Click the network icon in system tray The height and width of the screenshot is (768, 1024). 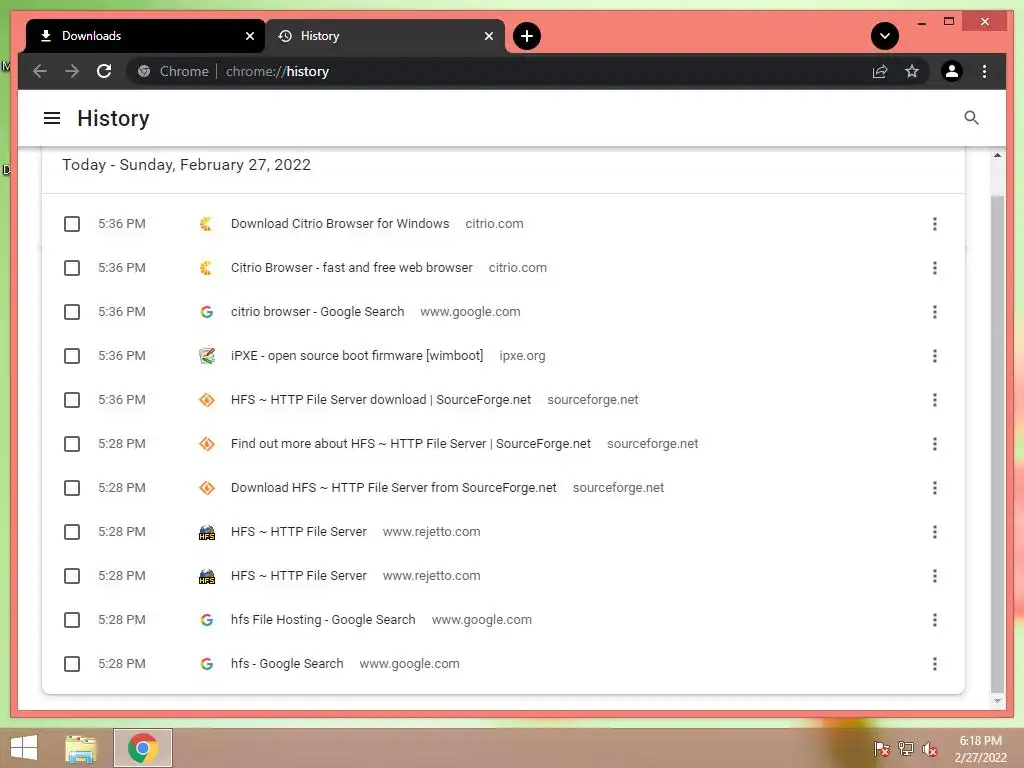[x=906, y=748]
